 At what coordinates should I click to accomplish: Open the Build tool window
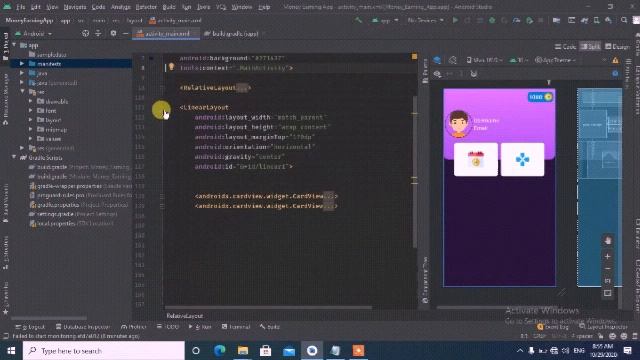tap(270, 327)
